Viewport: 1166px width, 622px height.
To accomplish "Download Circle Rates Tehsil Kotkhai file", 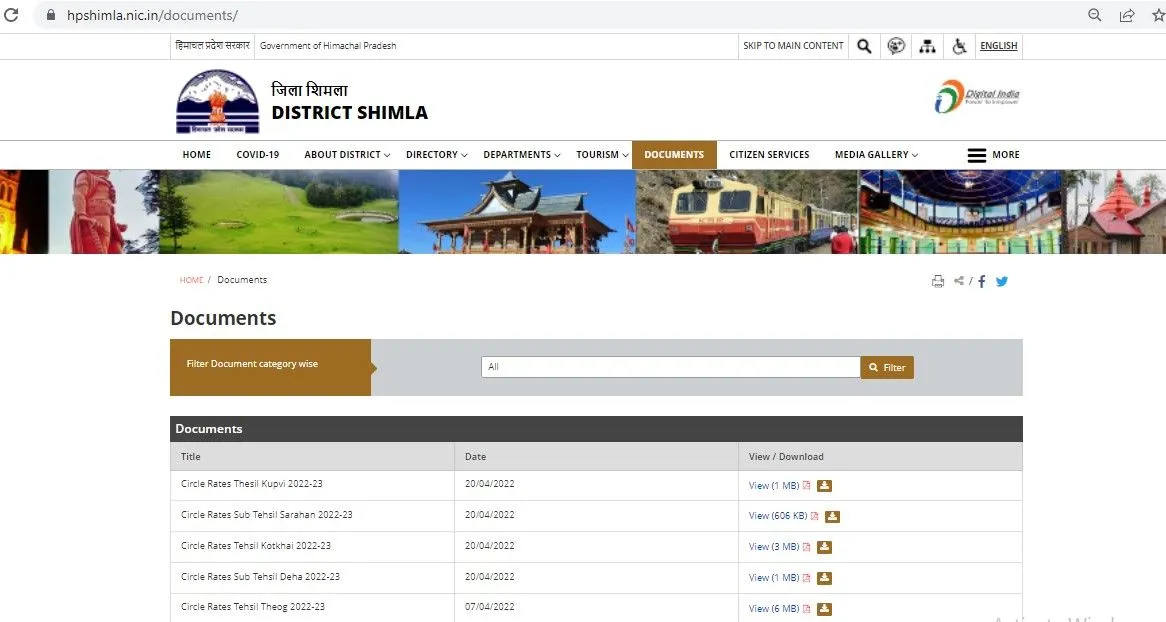I will 824,547.
